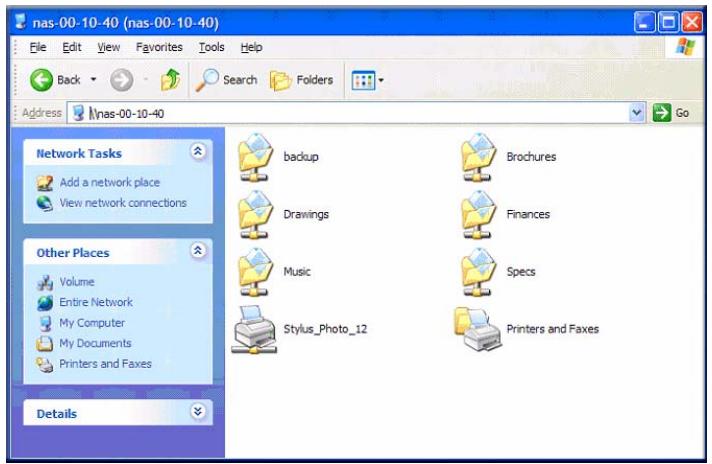Screen dimensions: 712x464
Task: Open the Brochures share folder icon
Action: coord(479,157)
